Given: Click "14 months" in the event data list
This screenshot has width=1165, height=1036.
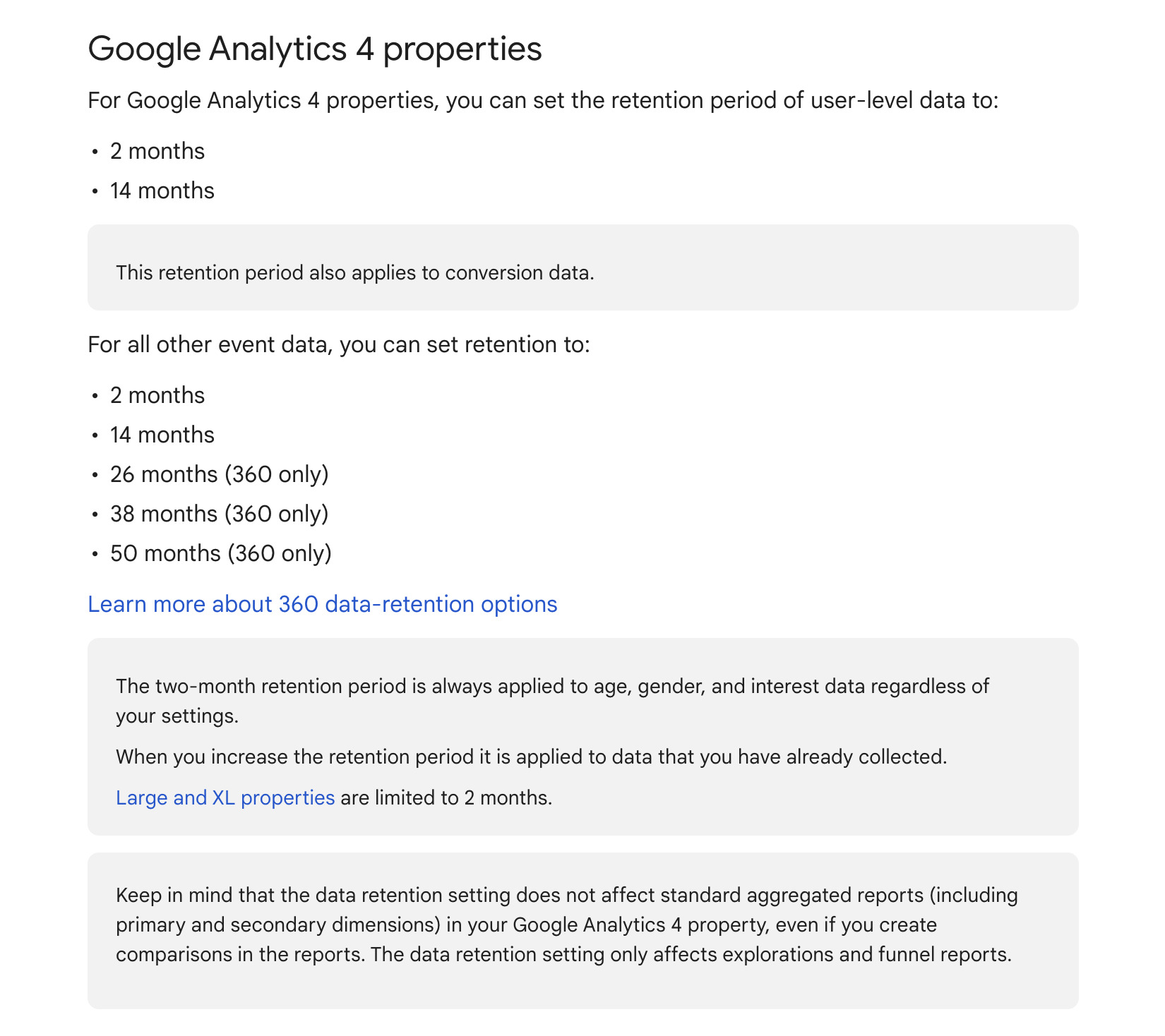Looking at the screenshot, I should (x=162, y=435).
